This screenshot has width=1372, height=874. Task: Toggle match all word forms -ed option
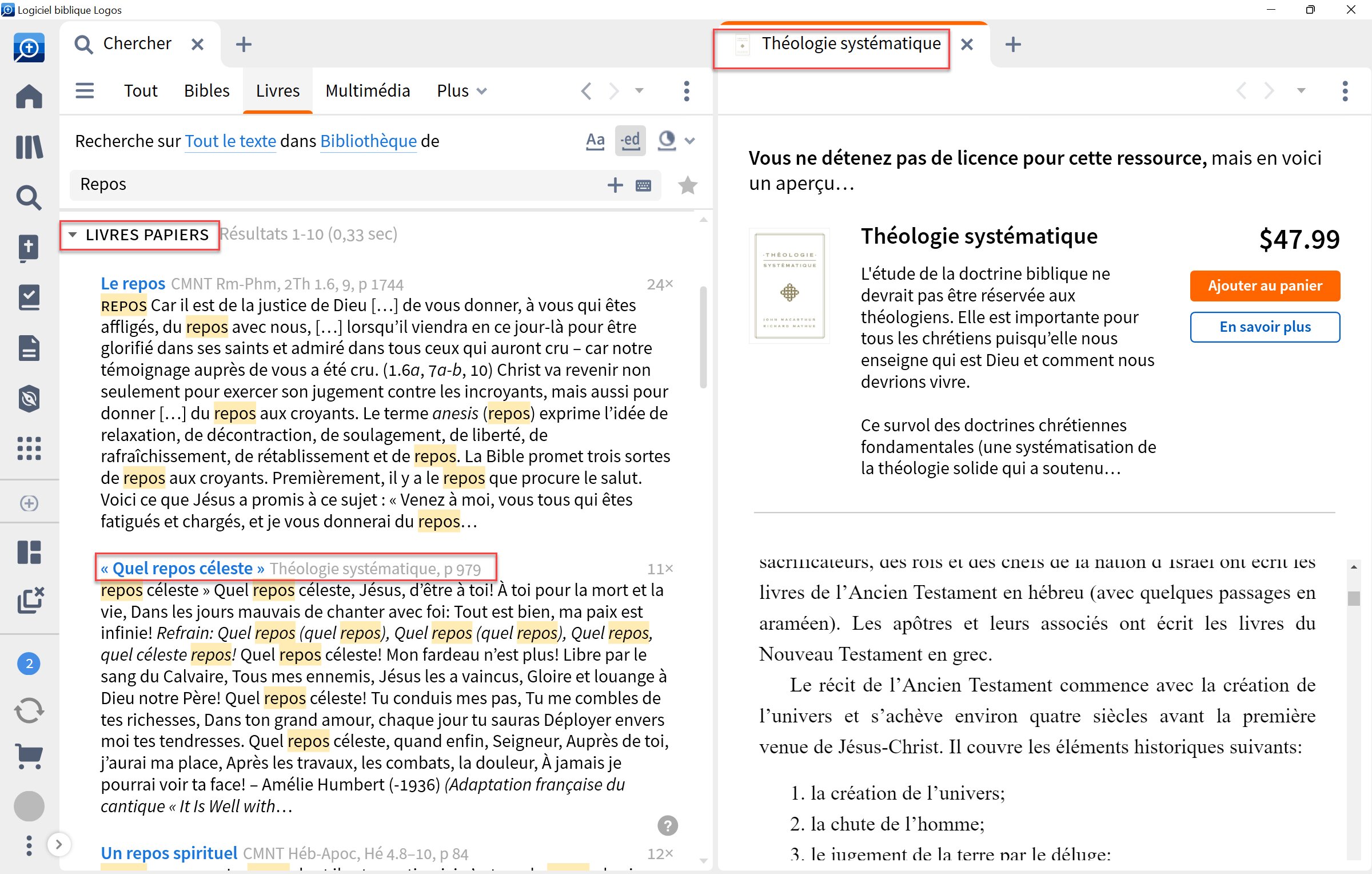pyautogui.click(x=631, y=141)
